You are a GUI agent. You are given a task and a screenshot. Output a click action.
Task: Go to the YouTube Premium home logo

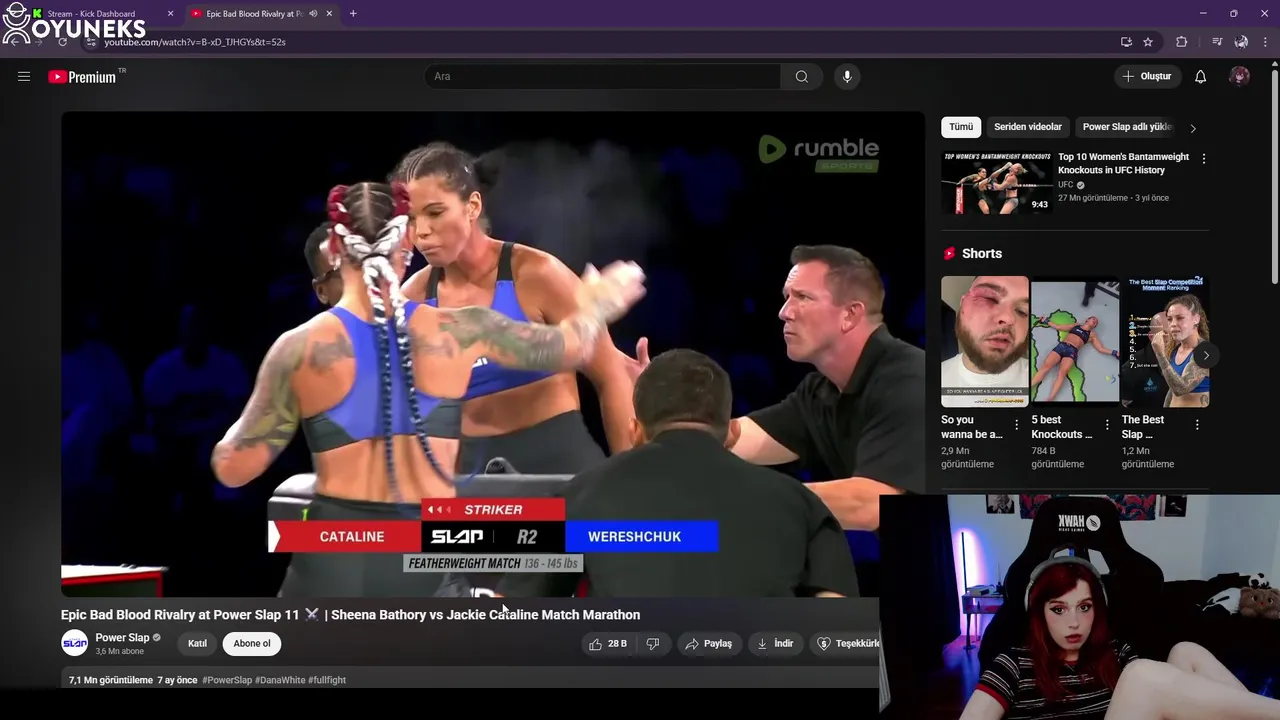[82, 77]
